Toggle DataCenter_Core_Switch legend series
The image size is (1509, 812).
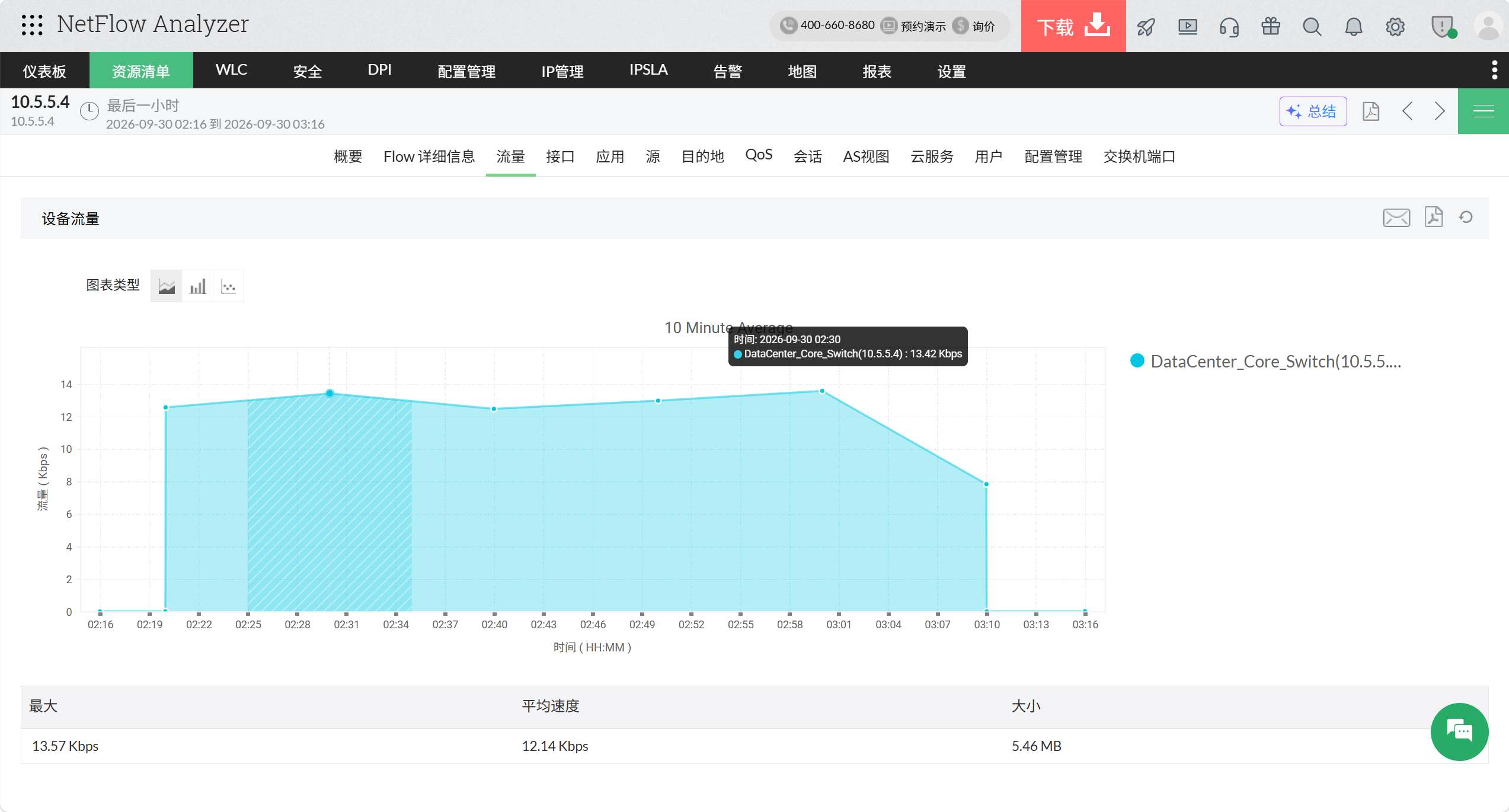click(1265, 361)
